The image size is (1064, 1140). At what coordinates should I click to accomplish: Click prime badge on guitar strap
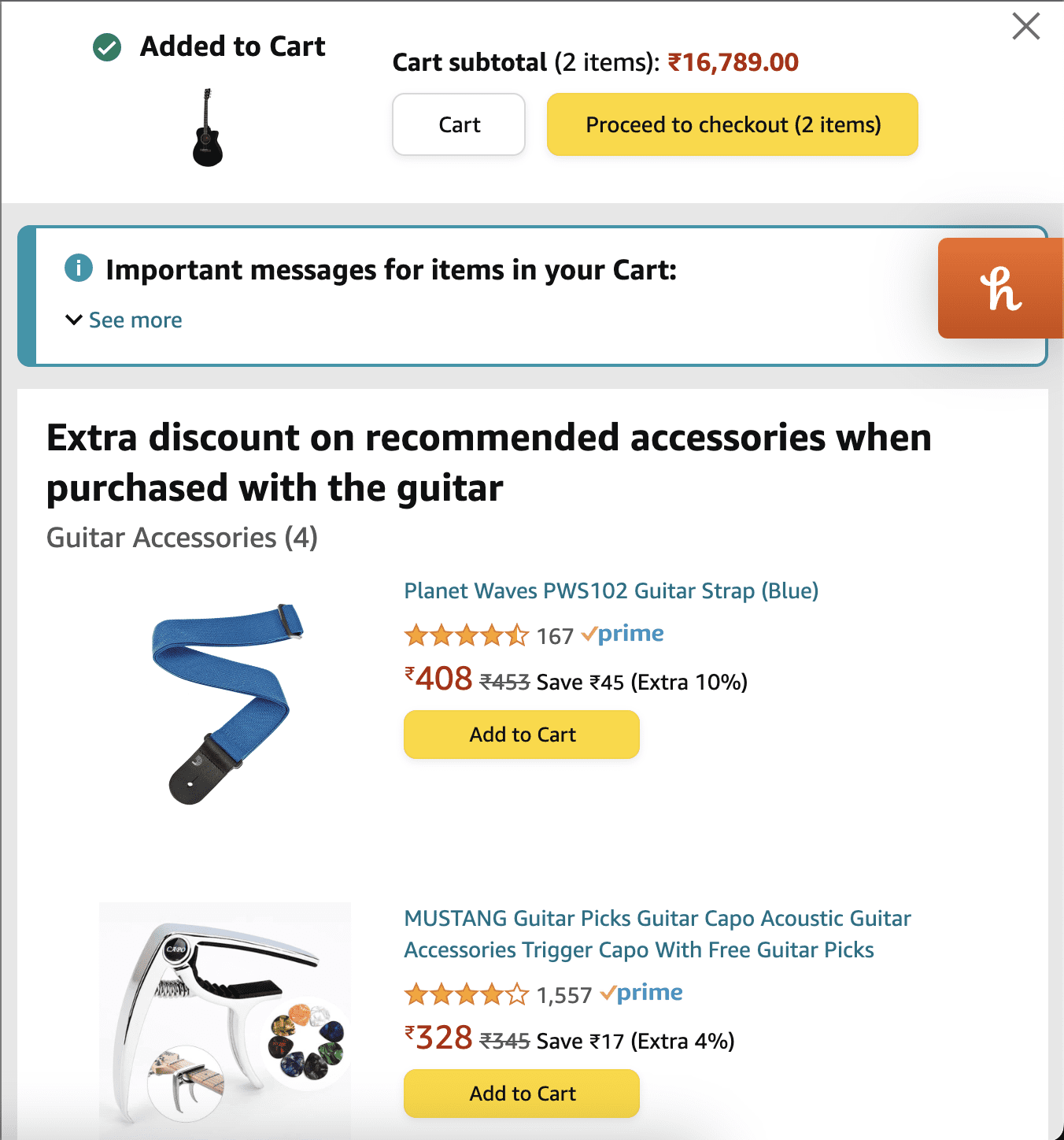[623, 634]
